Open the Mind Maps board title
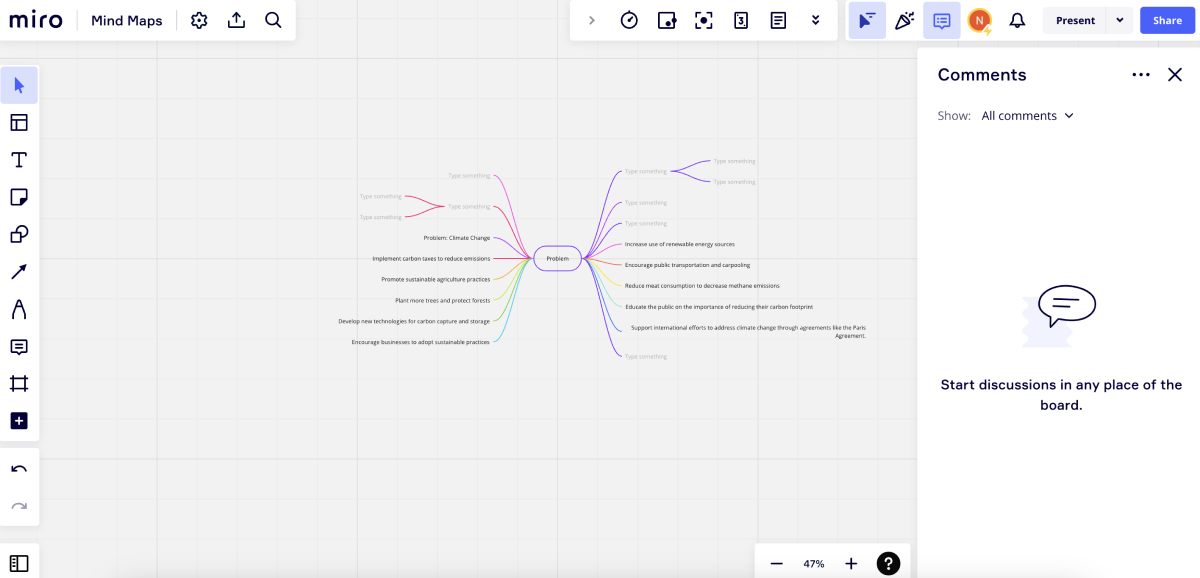Image resolution: width=1200 pixels, height=578 pixels. point(127,20)
